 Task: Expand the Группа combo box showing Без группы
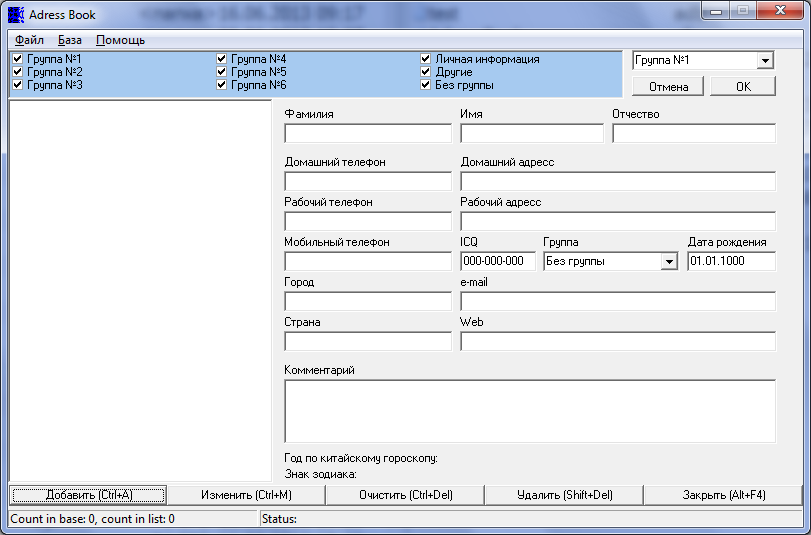click(669, 262)
